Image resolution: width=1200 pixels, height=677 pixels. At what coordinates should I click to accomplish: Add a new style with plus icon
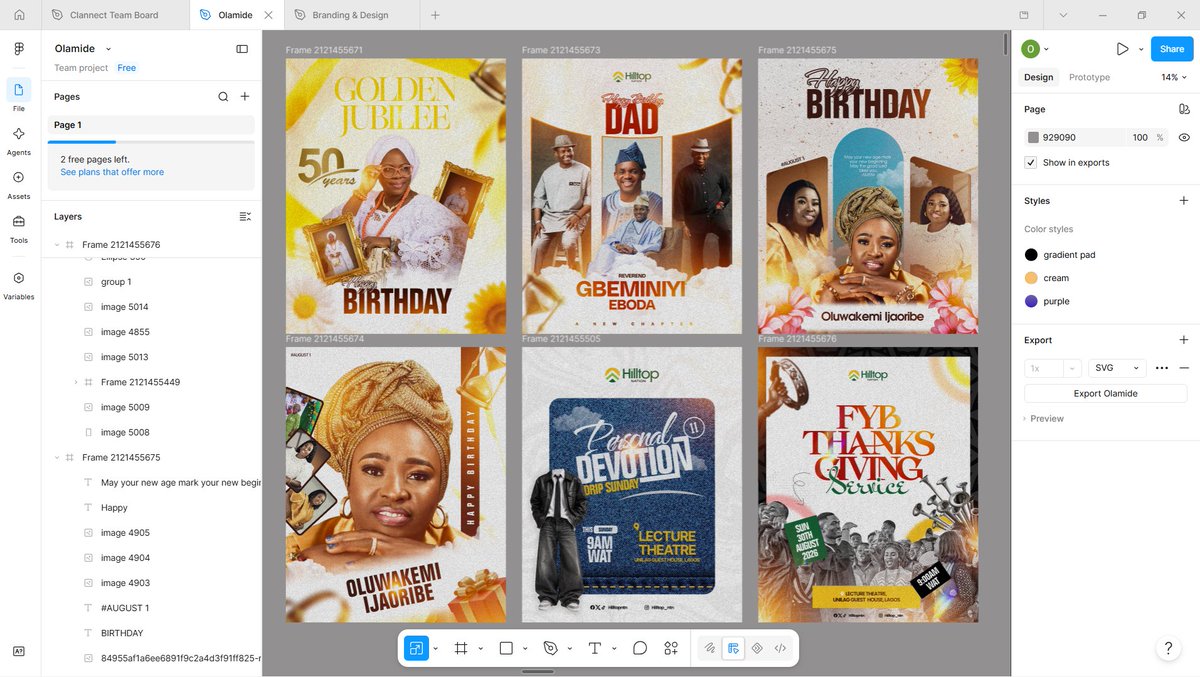[1184, 201]
